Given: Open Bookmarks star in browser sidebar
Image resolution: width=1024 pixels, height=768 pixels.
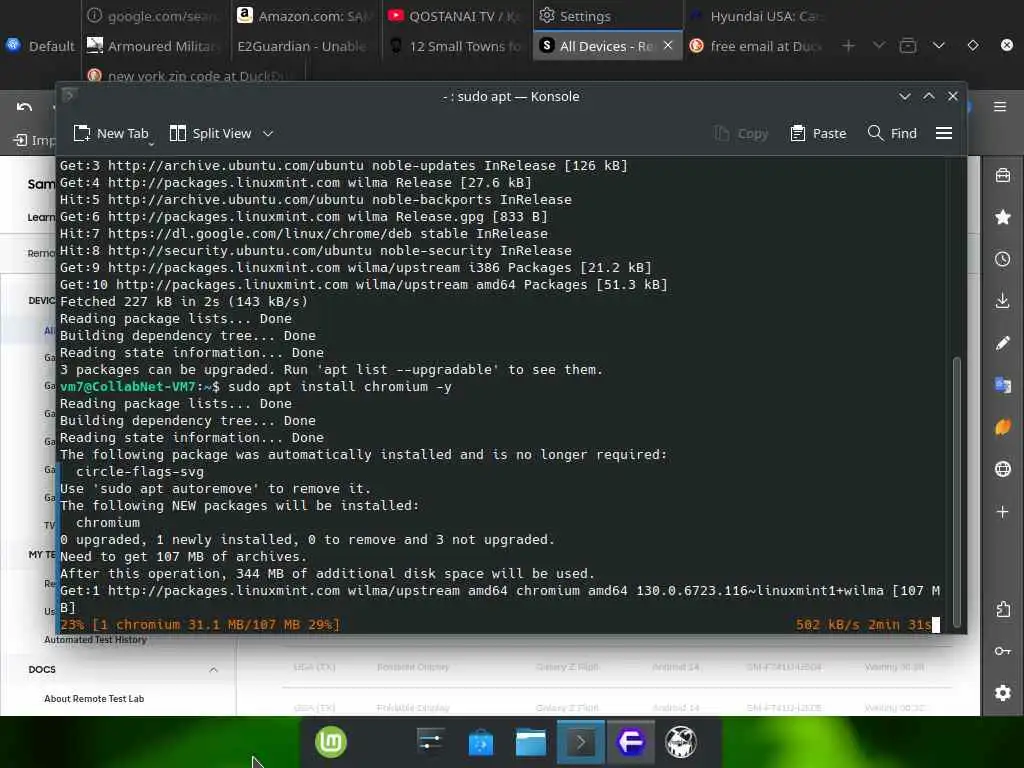Looking at the screenshot, I should tap(1003, 217).
